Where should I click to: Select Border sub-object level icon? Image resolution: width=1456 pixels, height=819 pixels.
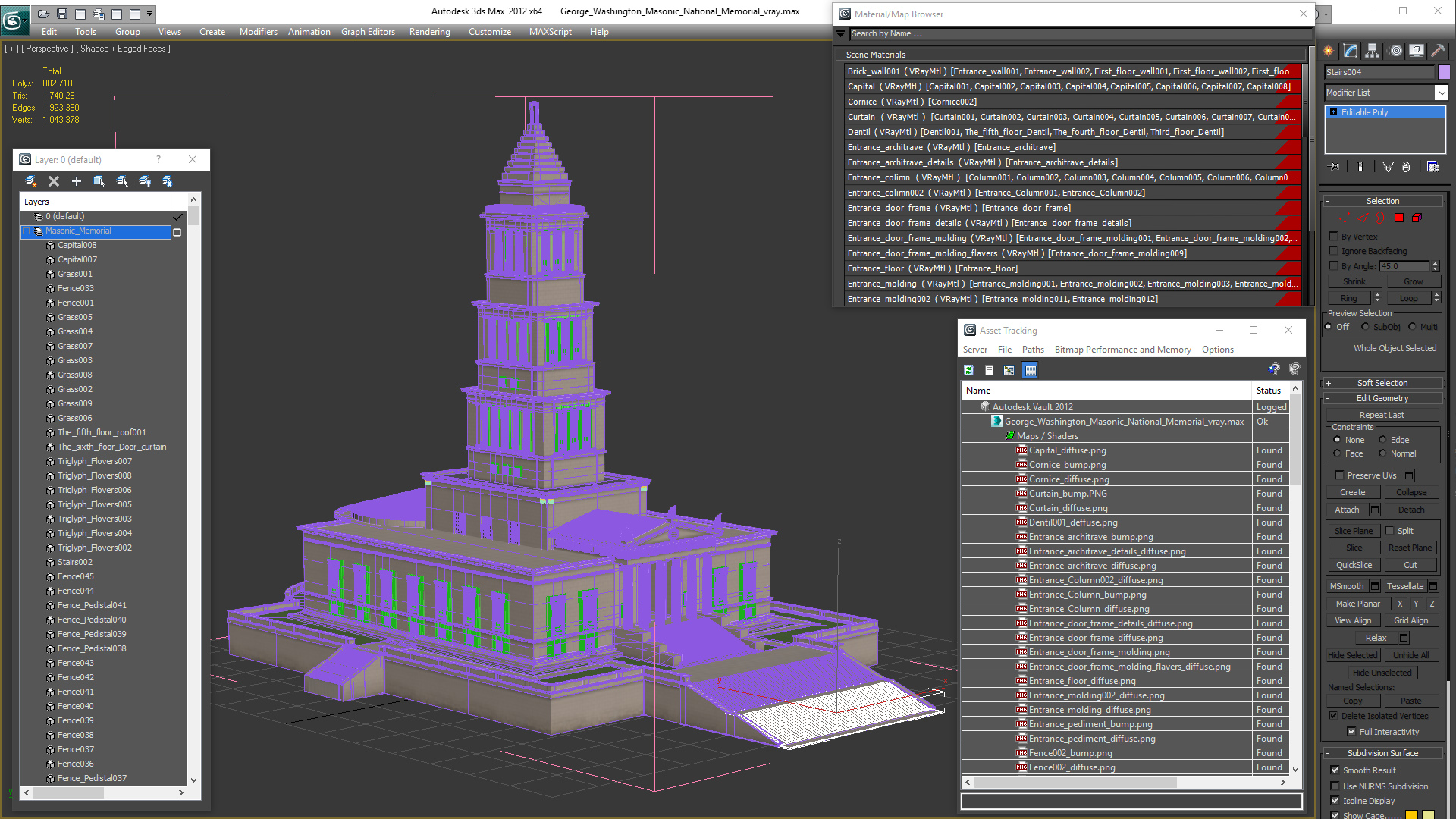click(1381, 218)
